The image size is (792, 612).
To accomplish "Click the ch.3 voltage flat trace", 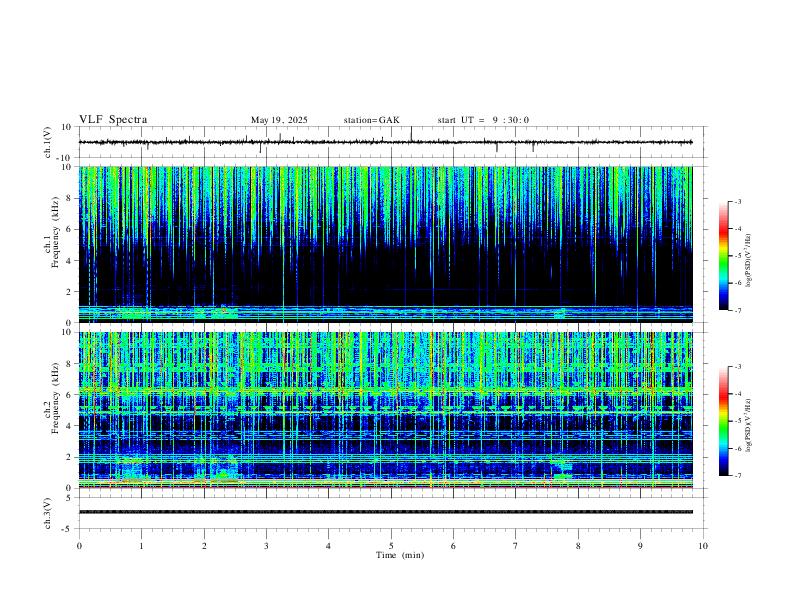I will click(x=385, y=512).
